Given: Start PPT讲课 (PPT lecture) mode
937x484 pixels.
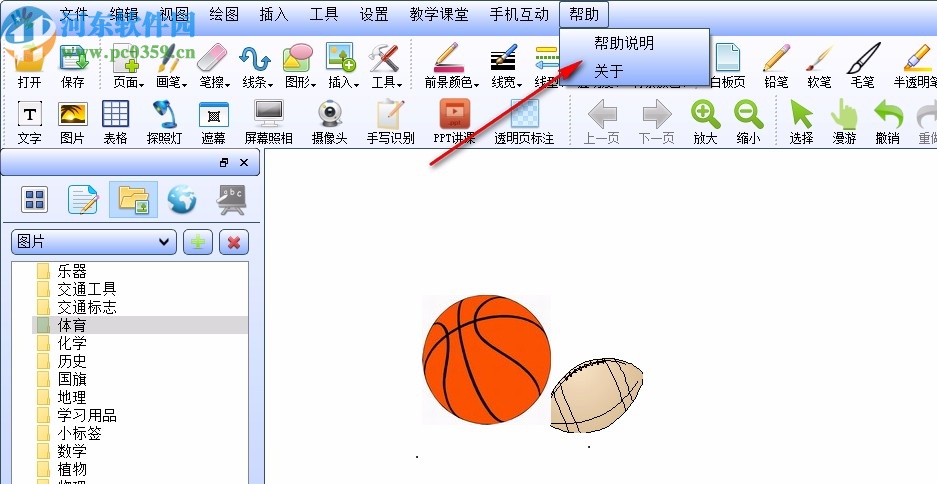Looking at the screenshot, I should pos(454,122).
